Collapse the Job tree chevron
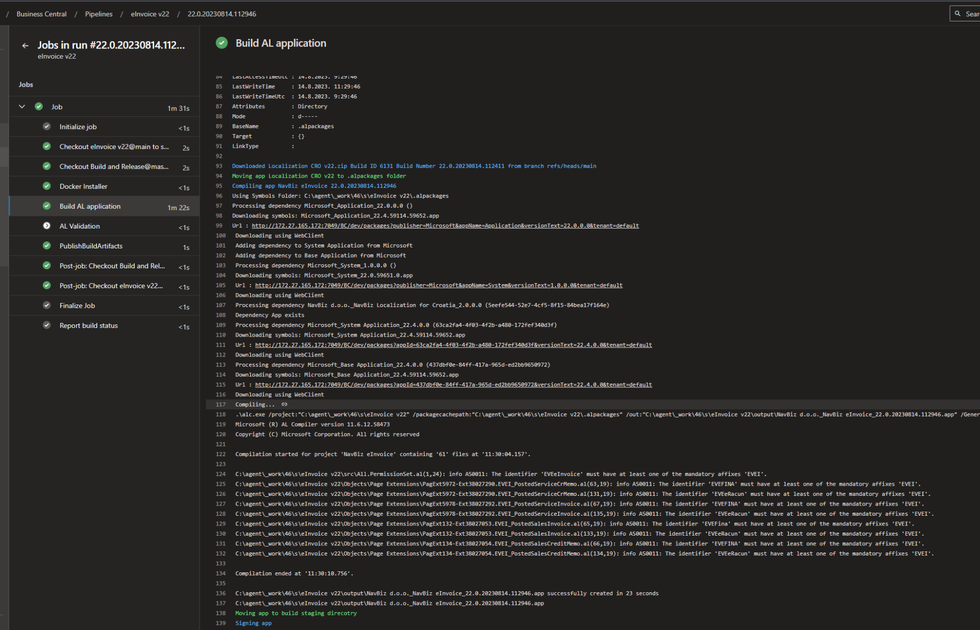 [22, 107]
